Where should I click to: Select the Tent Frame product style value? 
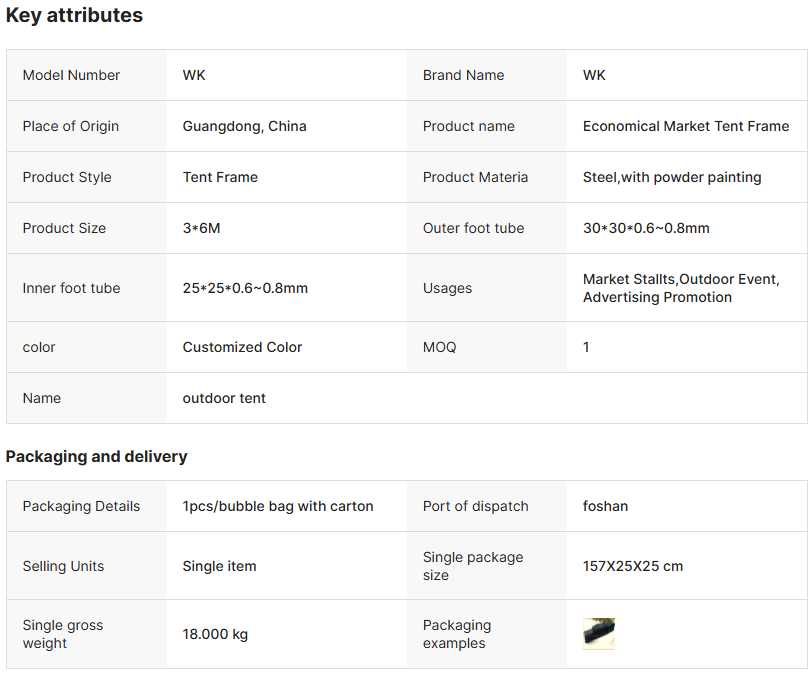click(x=220, y=177)
